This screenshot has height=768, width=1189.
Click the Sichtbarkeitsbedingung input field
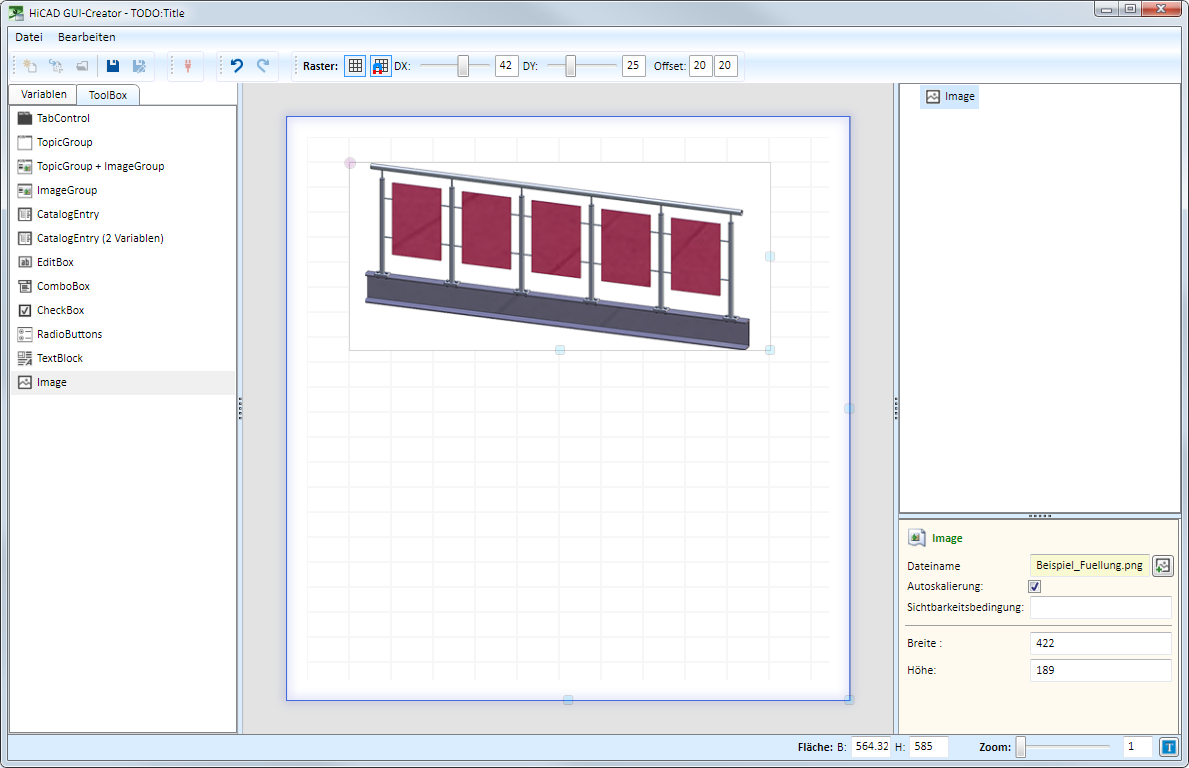(x=1100, y=607)
